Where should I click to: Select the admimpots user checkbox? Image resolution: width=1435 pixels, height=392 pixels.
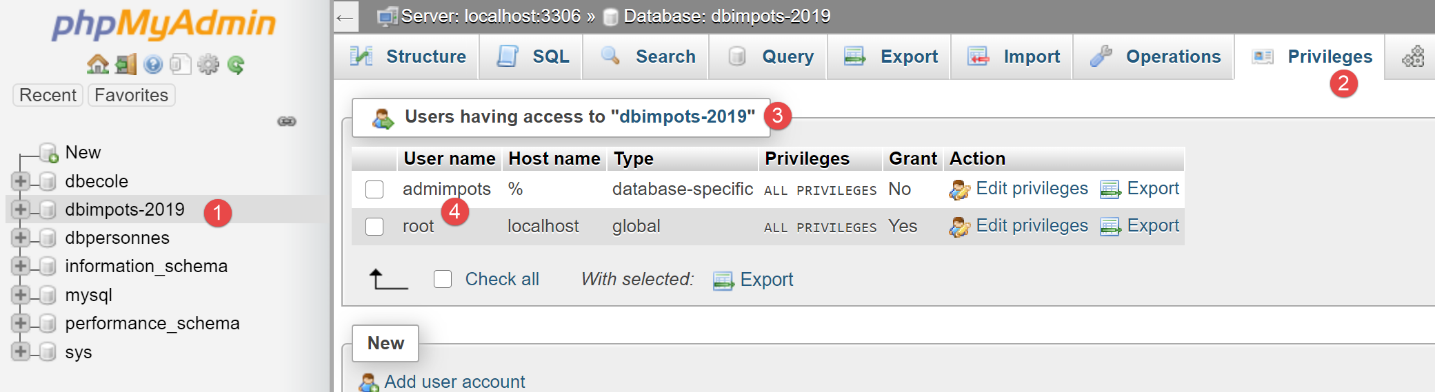375,189
